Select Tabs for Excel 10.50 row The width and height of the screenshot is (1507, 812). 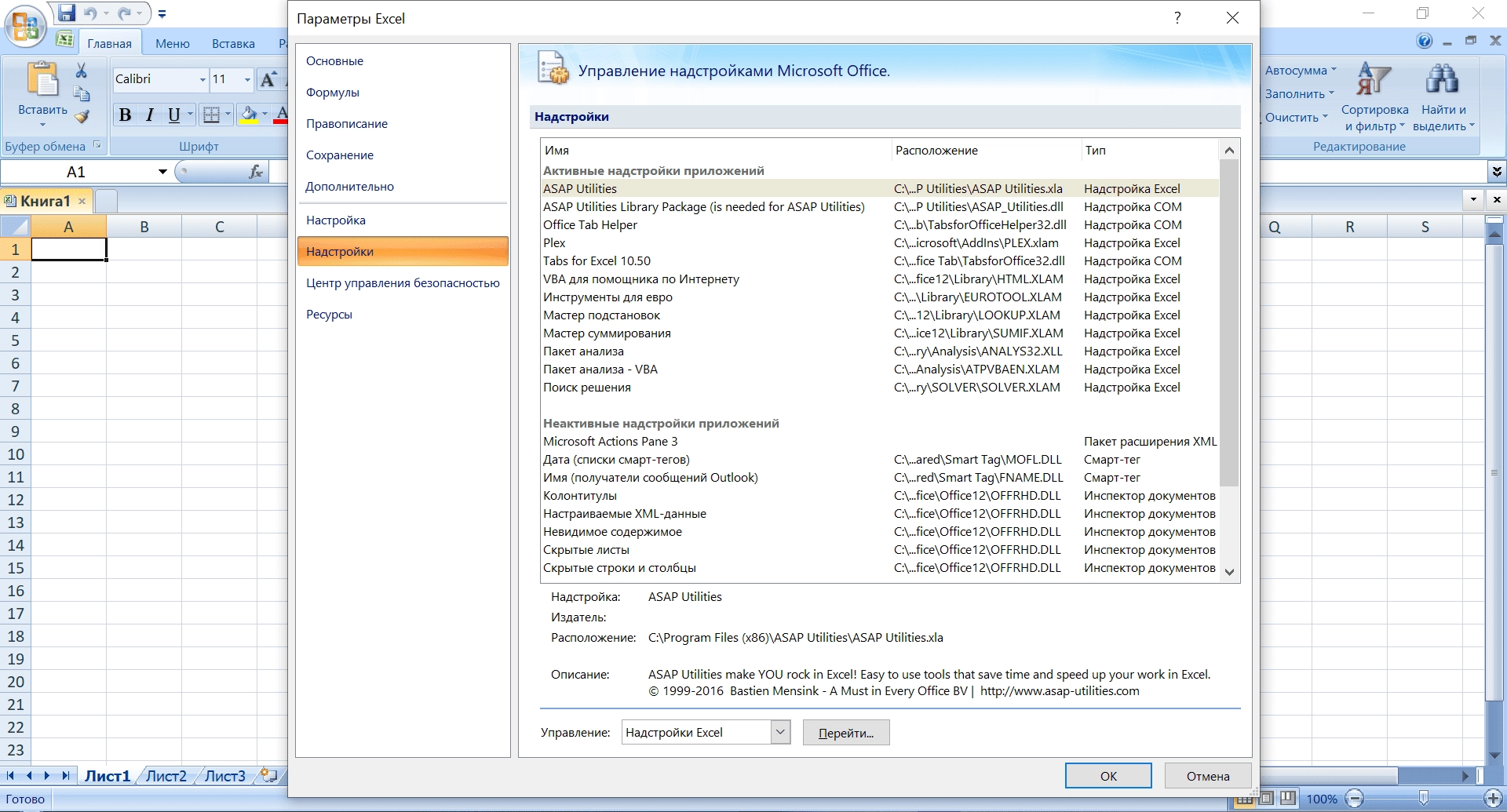click(x=879, y=261)
